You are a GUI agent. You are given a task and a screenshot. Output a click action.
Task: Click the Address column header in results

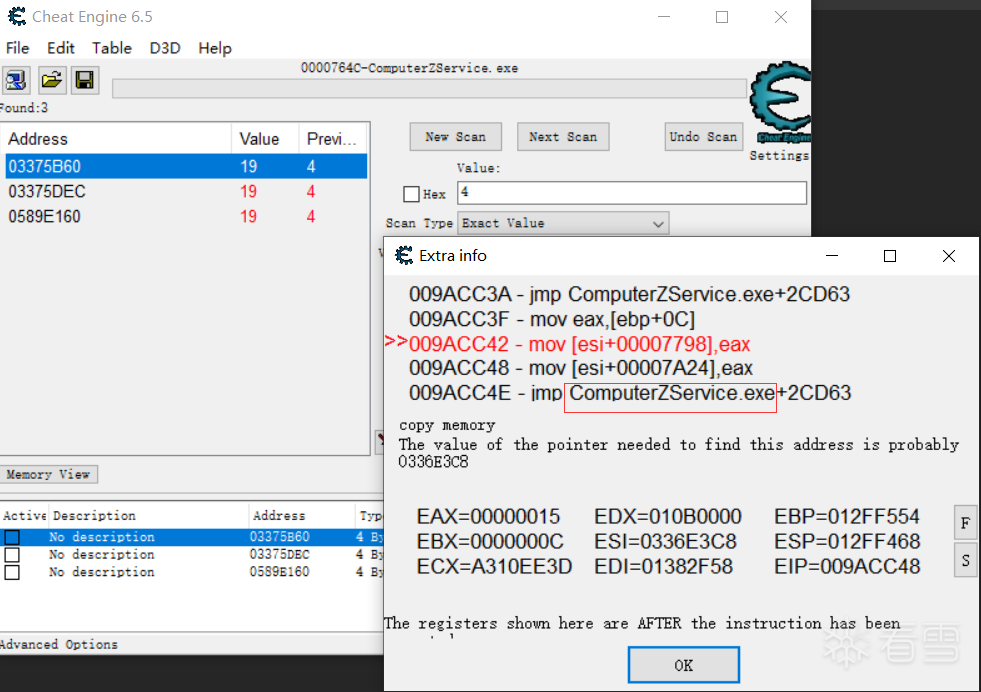point(116,138)
